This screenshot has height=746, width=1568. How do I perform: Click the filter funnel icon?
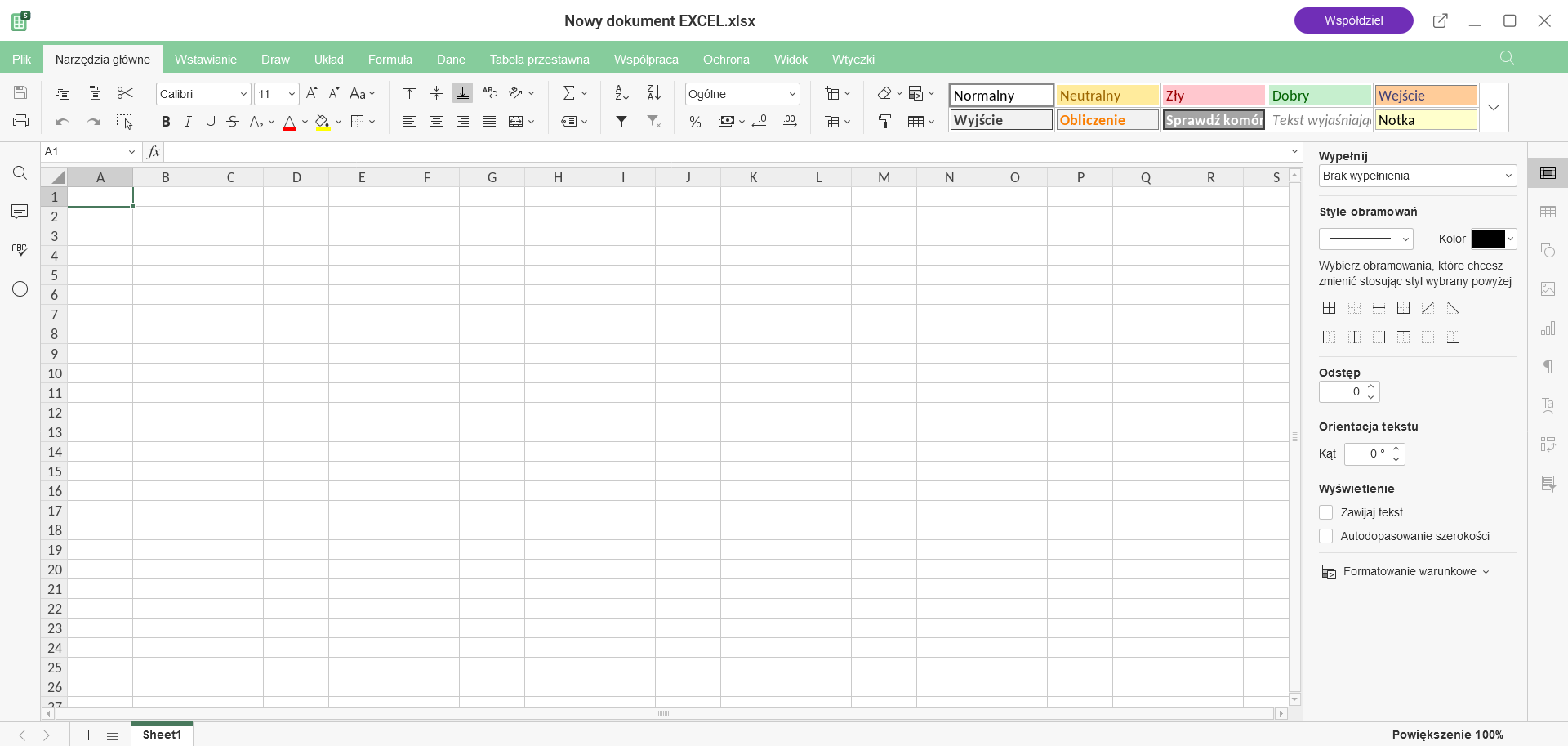click(621, 122)
